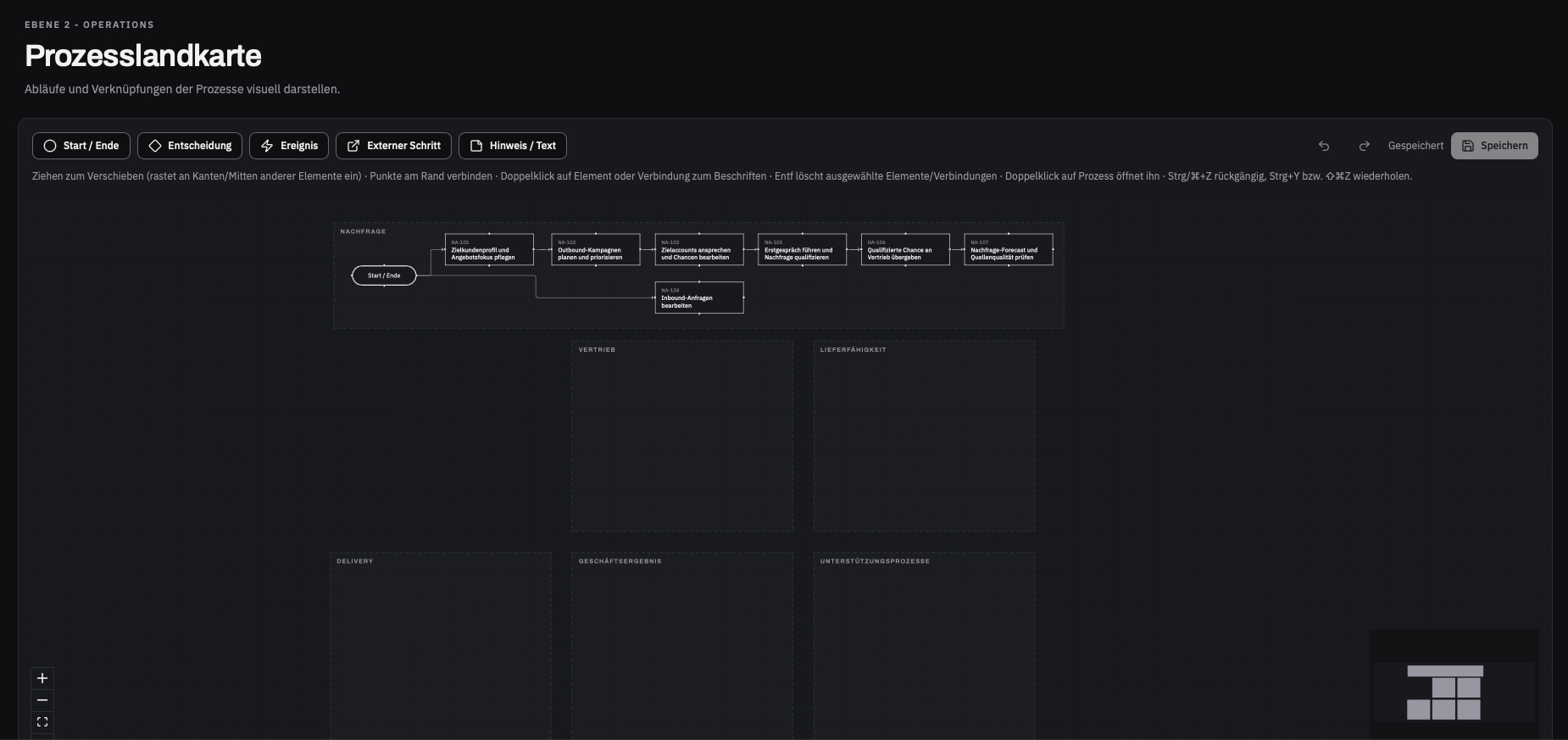Save the map with the Speichern button

tap(1494, 146)
